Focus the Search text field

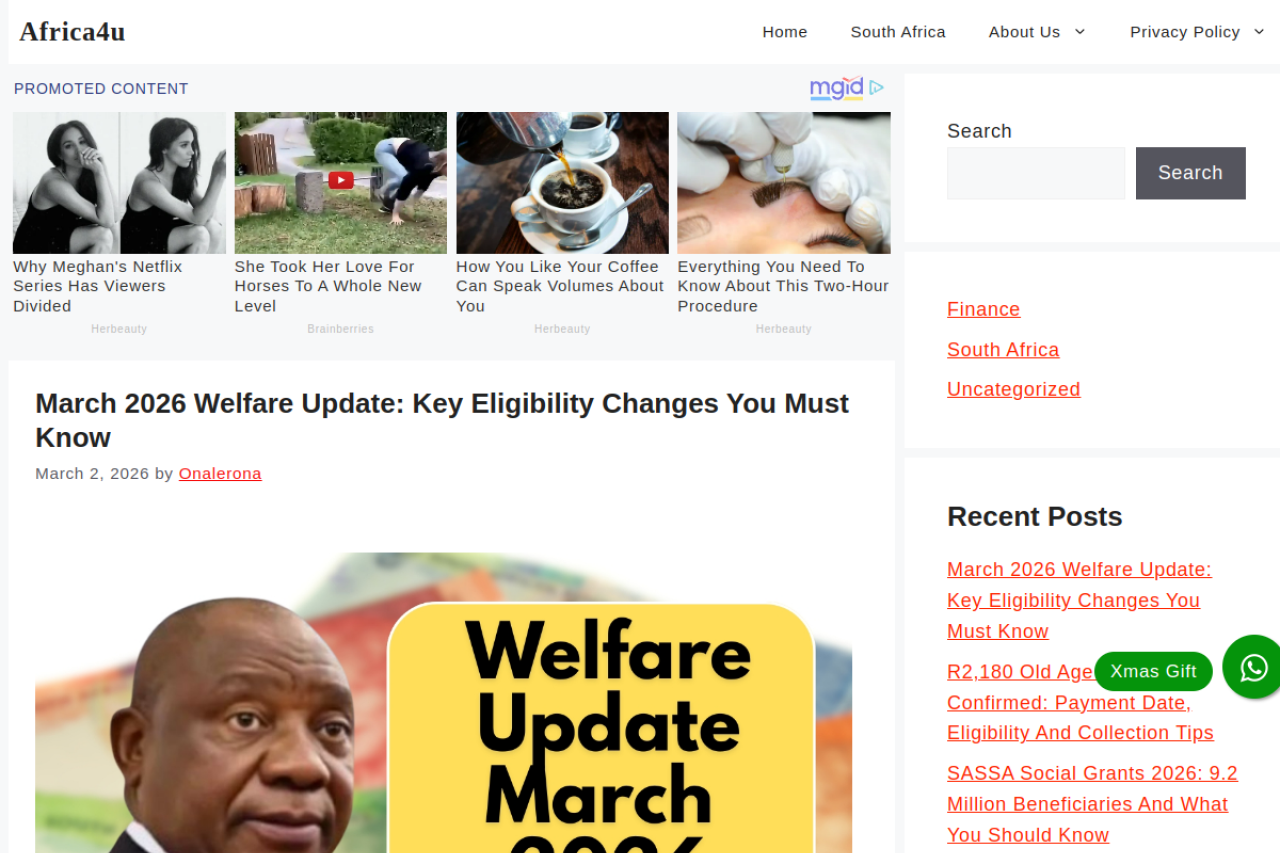coord(1036,173)
